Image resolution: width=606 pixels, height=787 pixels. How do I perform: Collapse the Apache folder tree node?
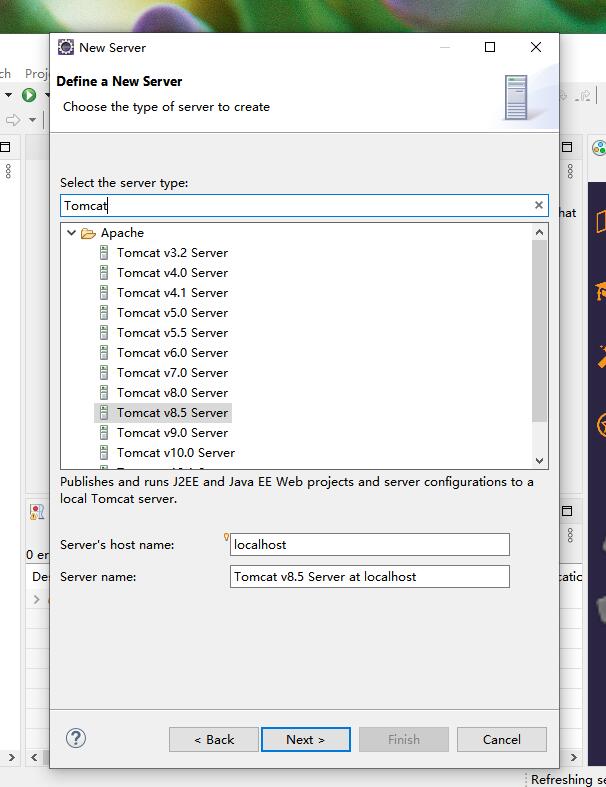pyautogui.click(x=71, y=233)
